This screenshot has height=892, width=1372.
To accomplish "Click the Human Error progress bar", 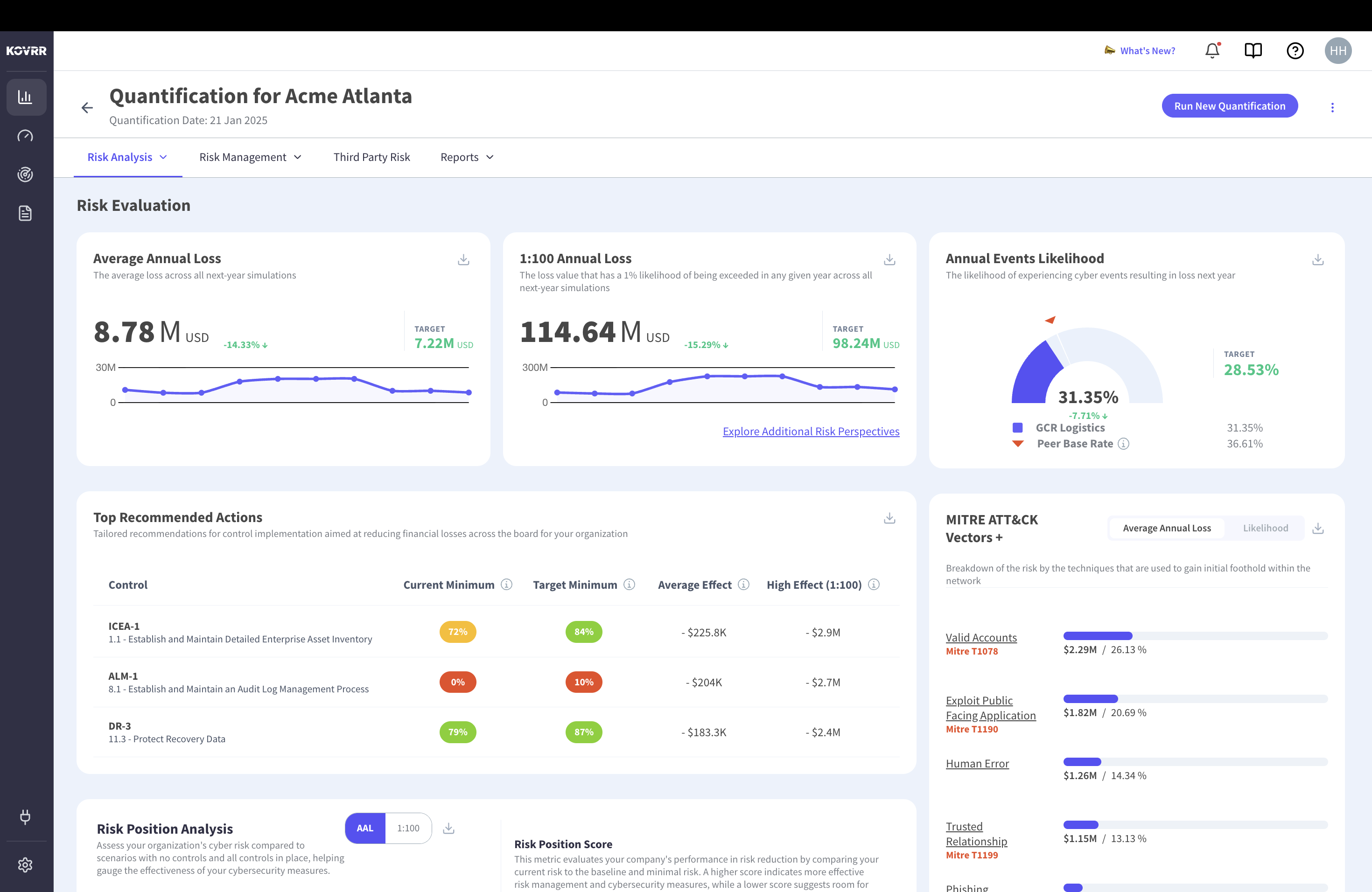I will (1195, 762).
